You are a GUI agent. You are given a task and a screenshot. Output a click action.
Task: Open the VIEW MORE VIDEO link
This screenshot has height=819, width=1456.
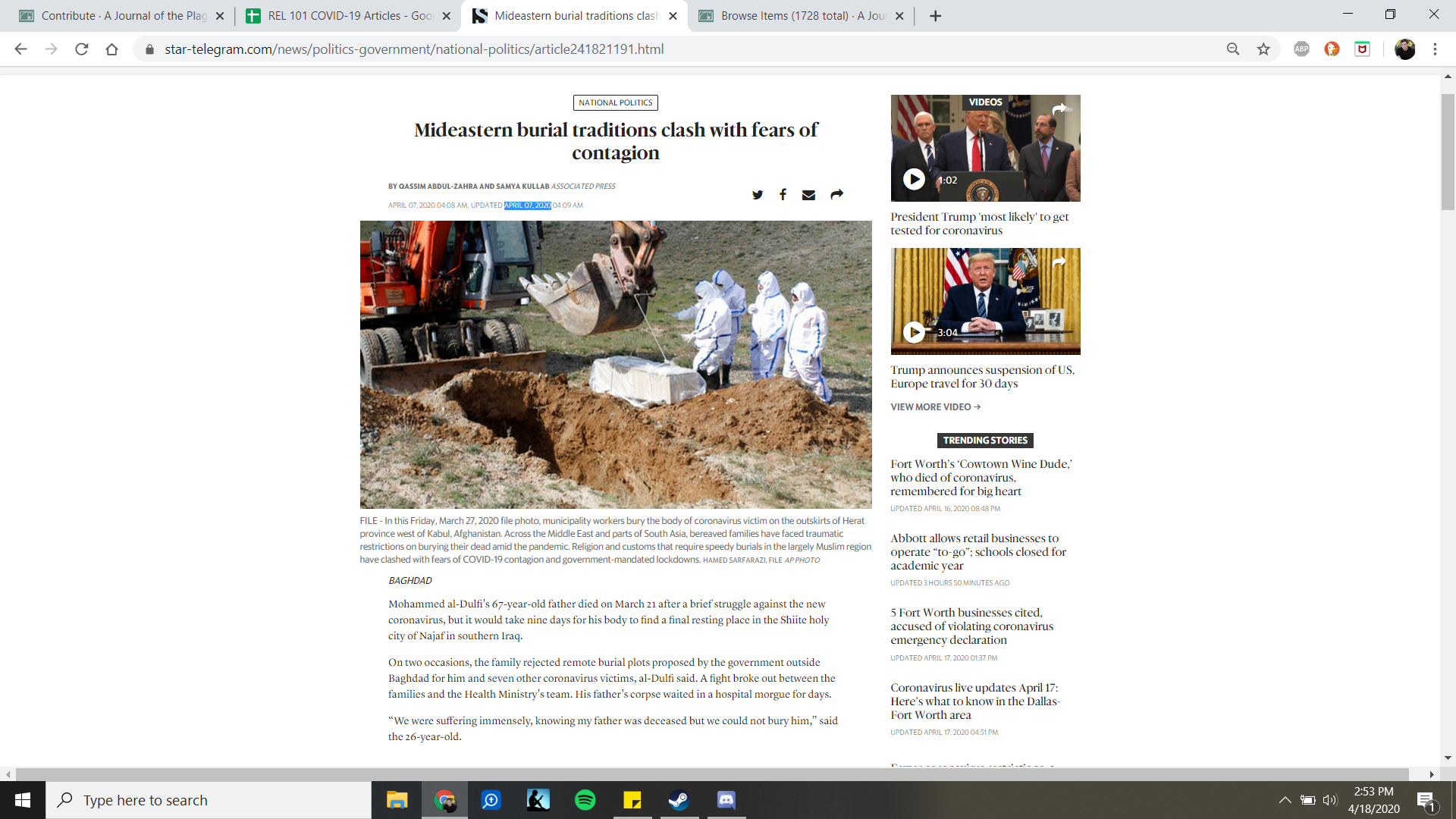(935, 407)
